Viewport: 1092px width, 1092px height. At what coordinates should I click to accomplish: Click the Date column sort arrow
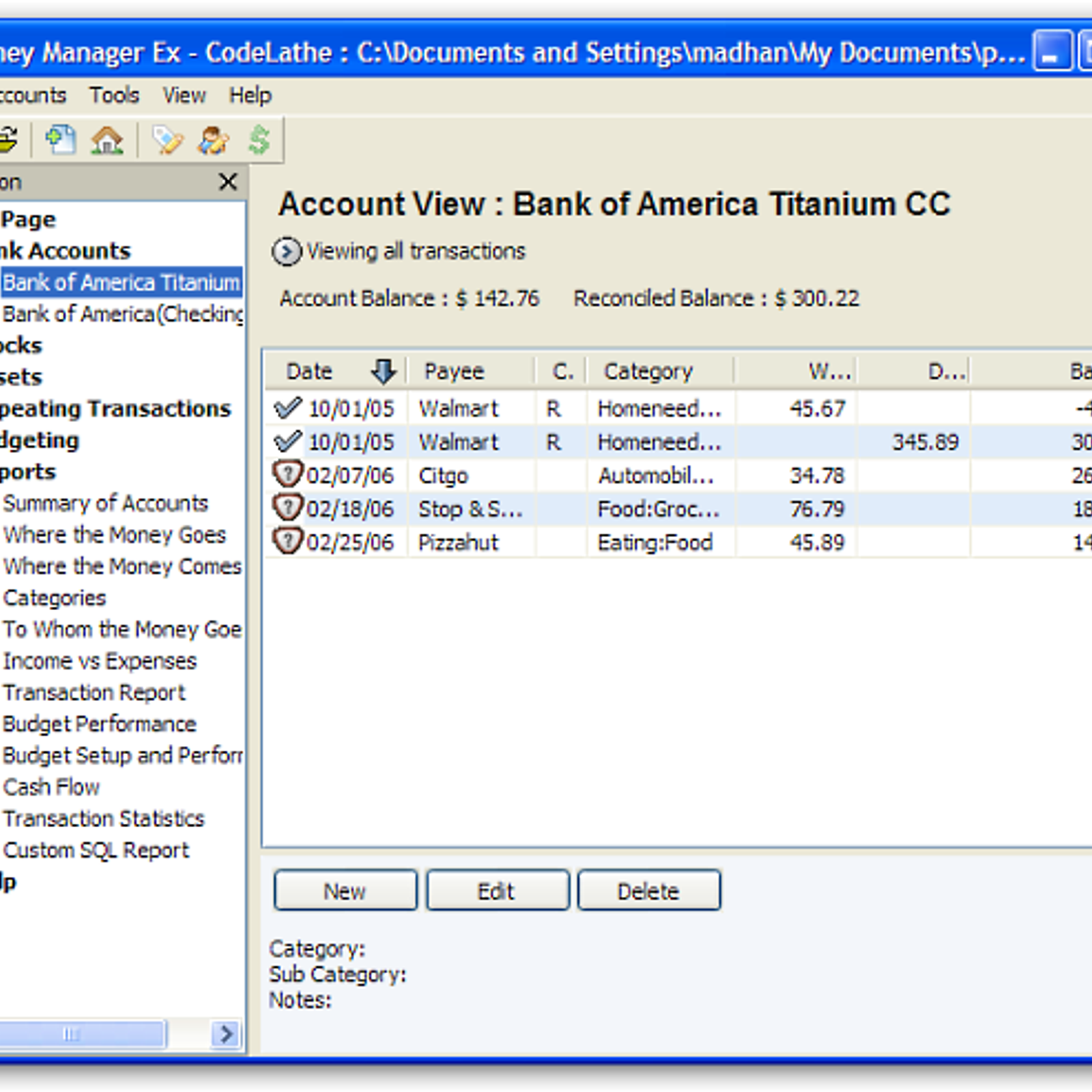384,371
